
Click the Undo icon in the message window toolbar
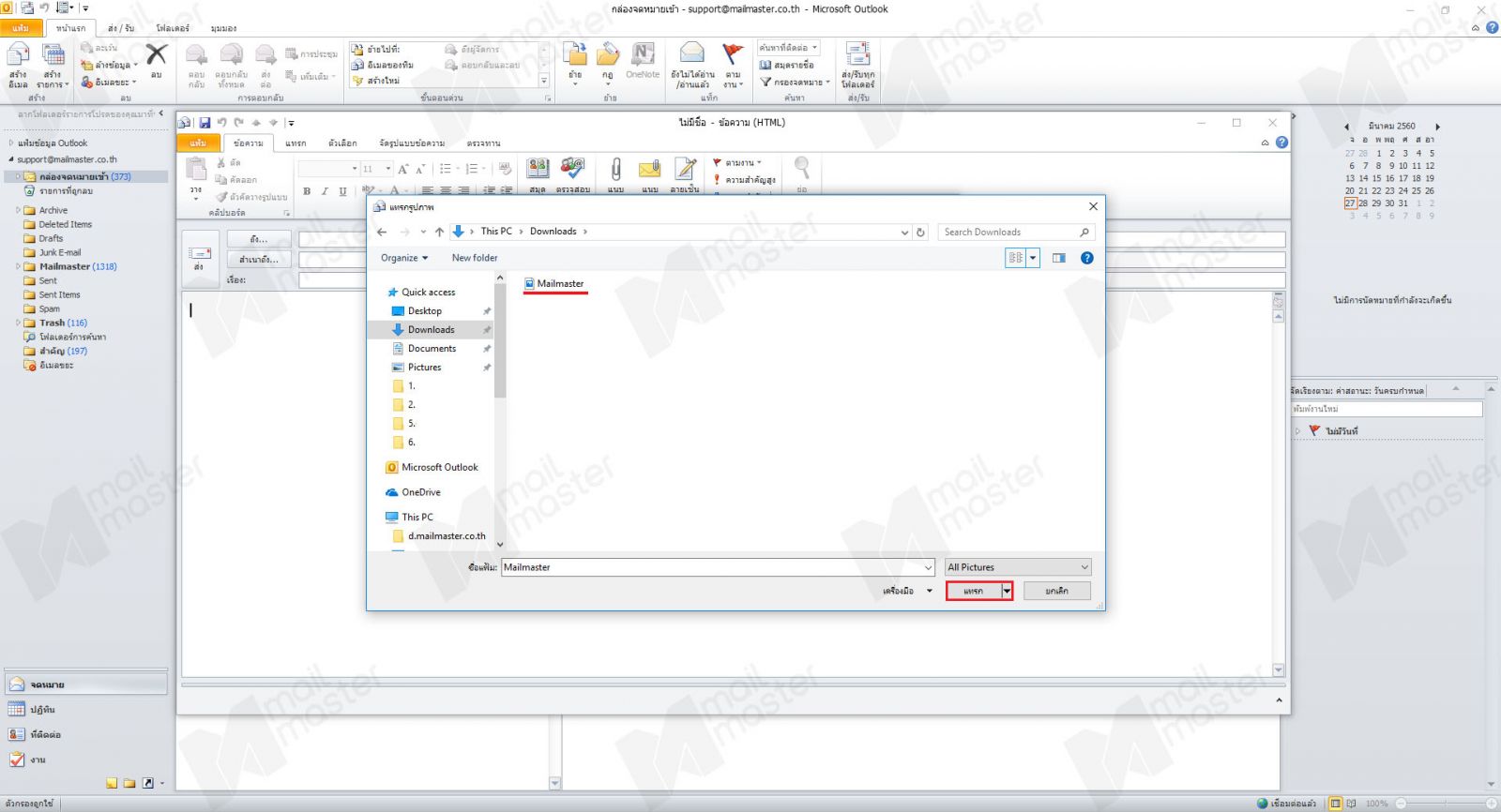[222, 123]
